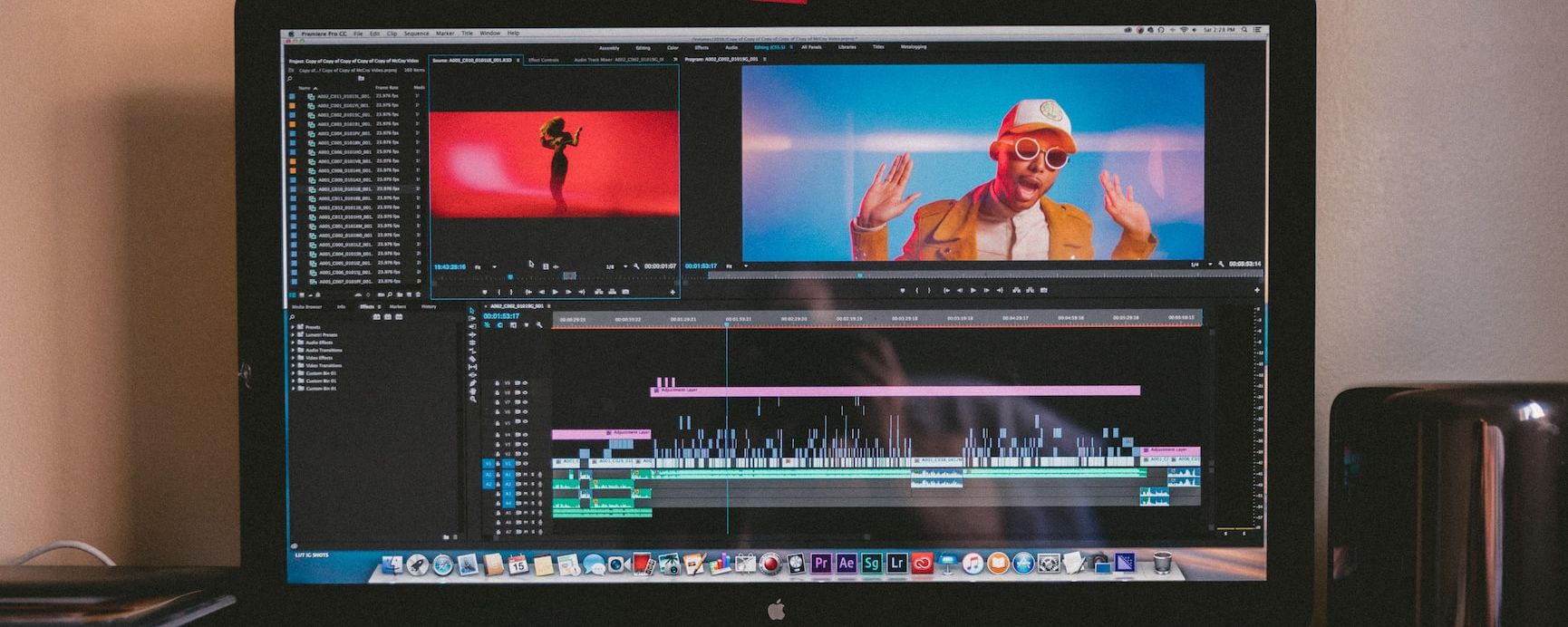Switch to the Color workspace
1568x627 pixels.
pos(673,47)
